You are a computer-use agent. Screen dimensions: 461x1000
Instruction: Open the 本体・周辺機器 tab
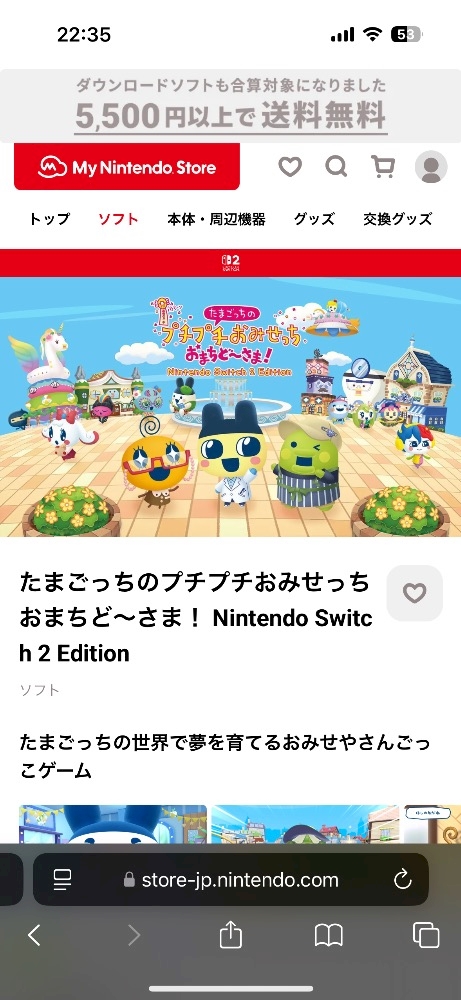tap(216, 219)
